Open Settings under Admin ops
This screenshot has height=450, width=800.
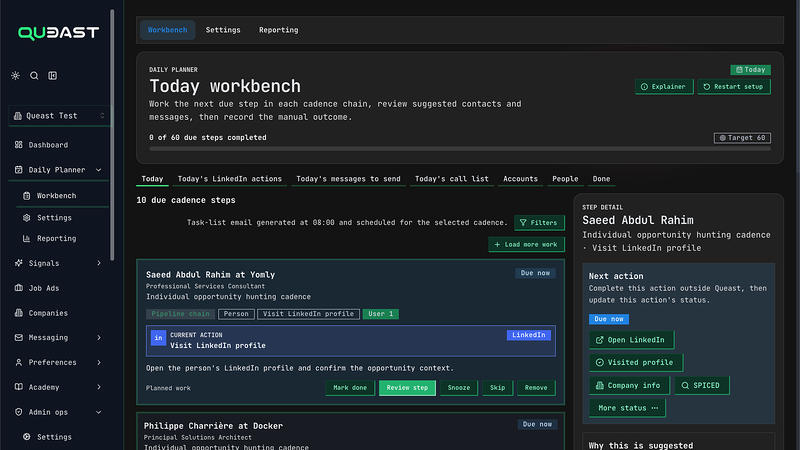54,437
